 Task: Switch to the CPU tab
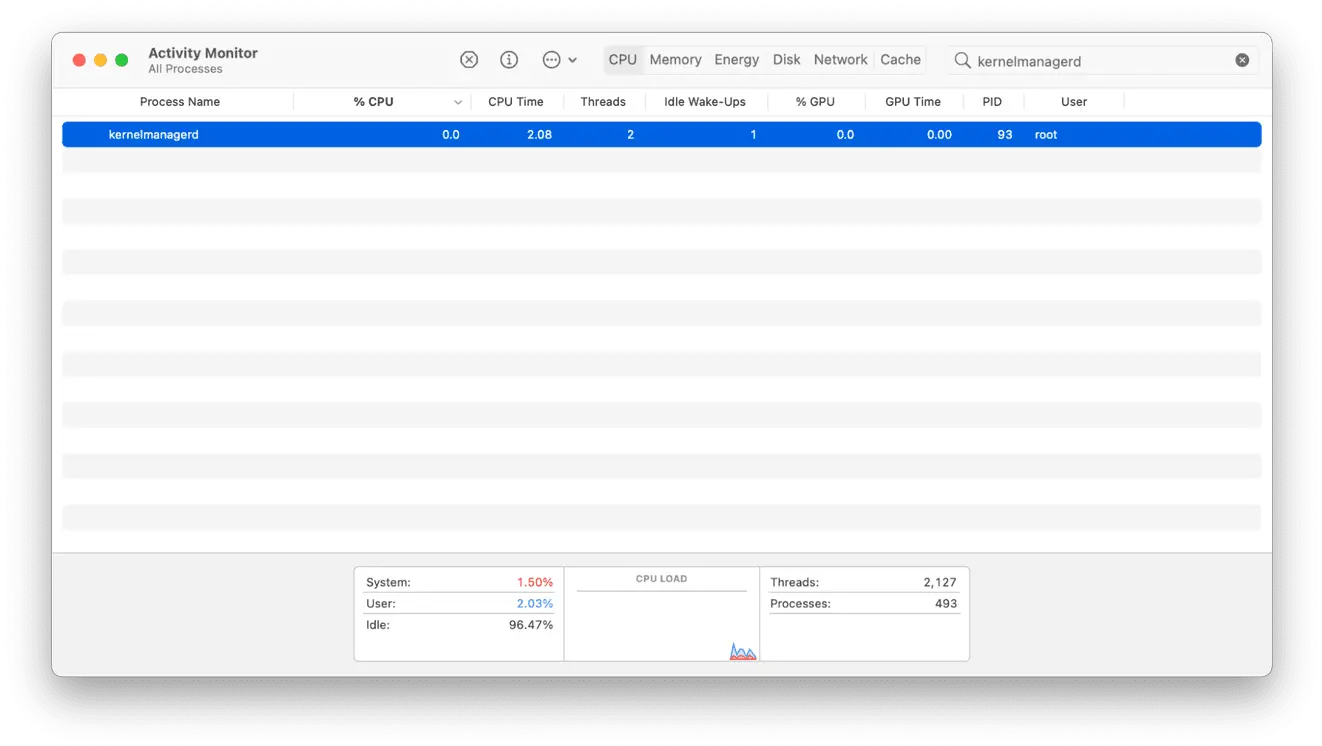622,60
